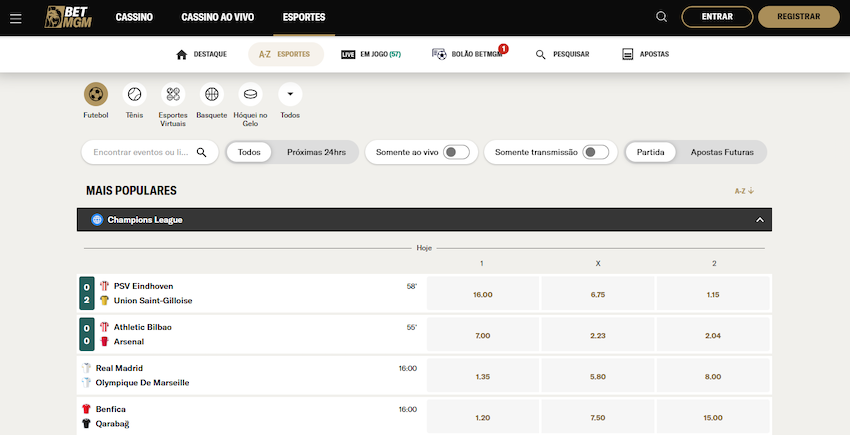850x435 pixels.
Task: Go to Destaque section
Action: (x=202, y=54)
